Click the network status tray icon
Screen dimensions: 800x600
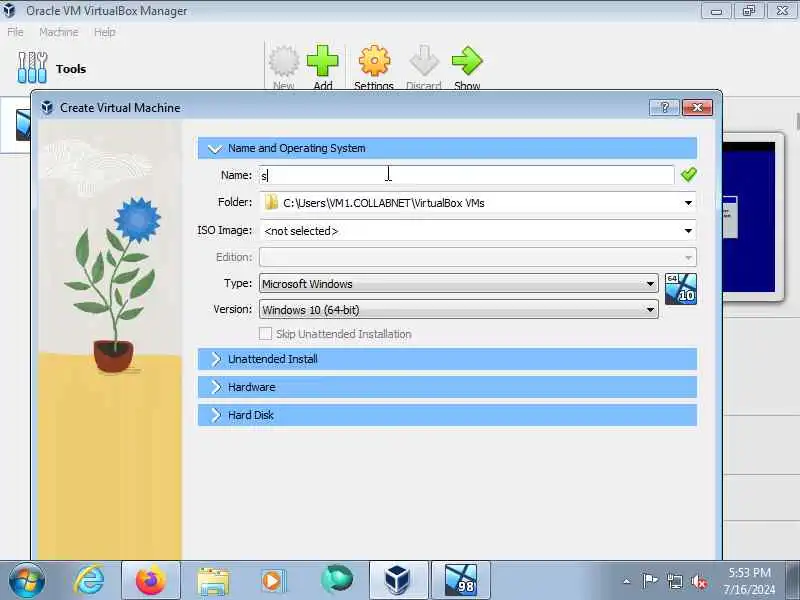[674, 581]
